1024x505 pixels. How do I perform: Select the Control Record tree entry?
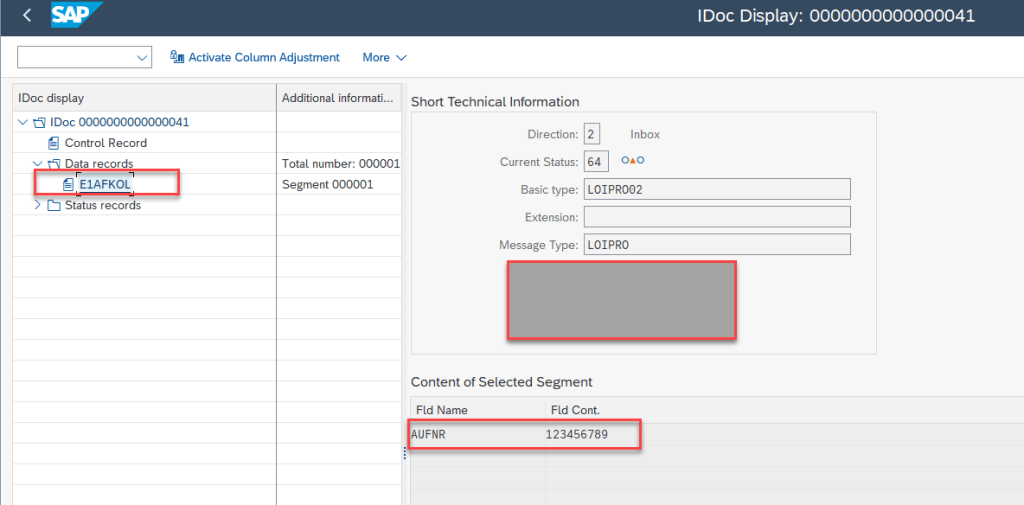pos(105,143)
